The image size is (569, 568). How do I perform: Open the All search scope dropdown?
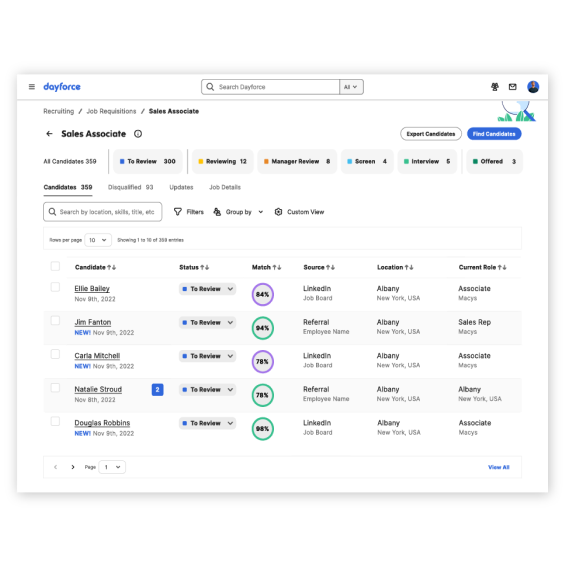tap(351, 87)
